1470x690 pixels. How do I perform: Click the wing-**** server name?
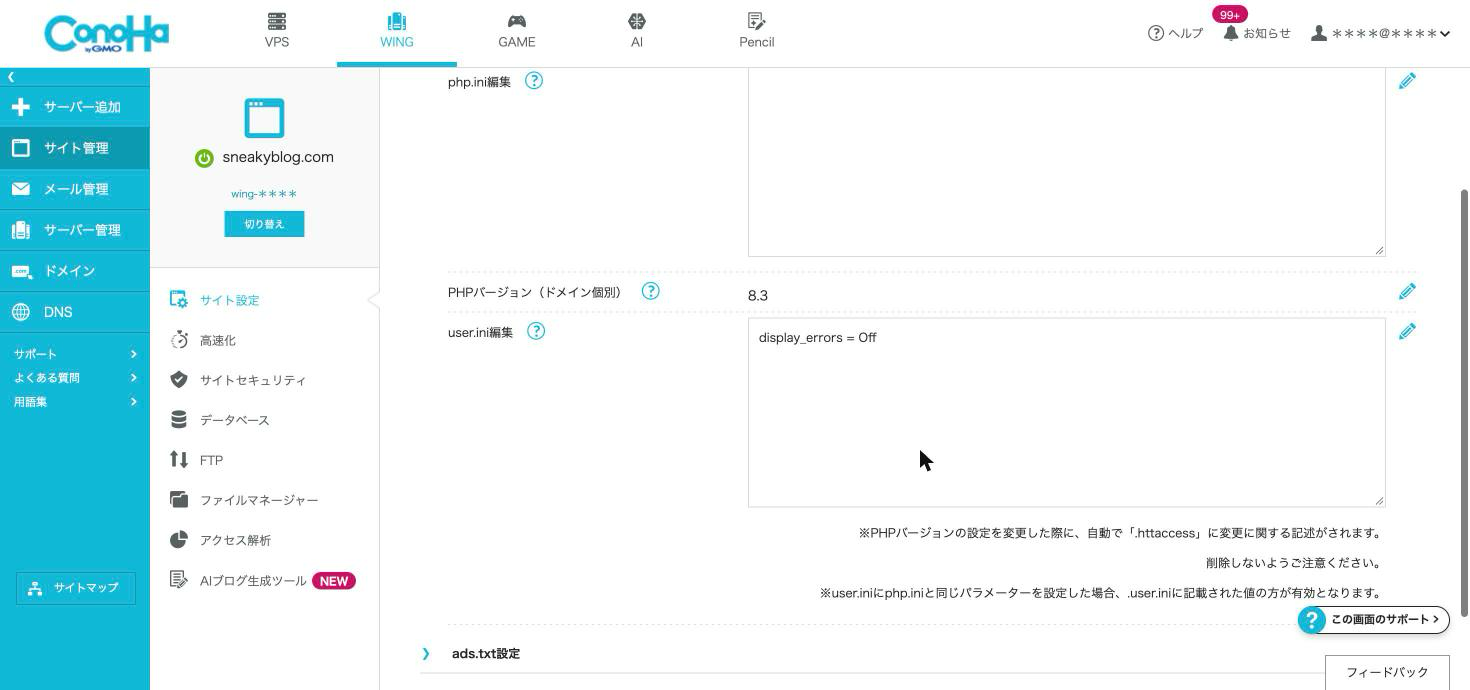tap(264, 194)
